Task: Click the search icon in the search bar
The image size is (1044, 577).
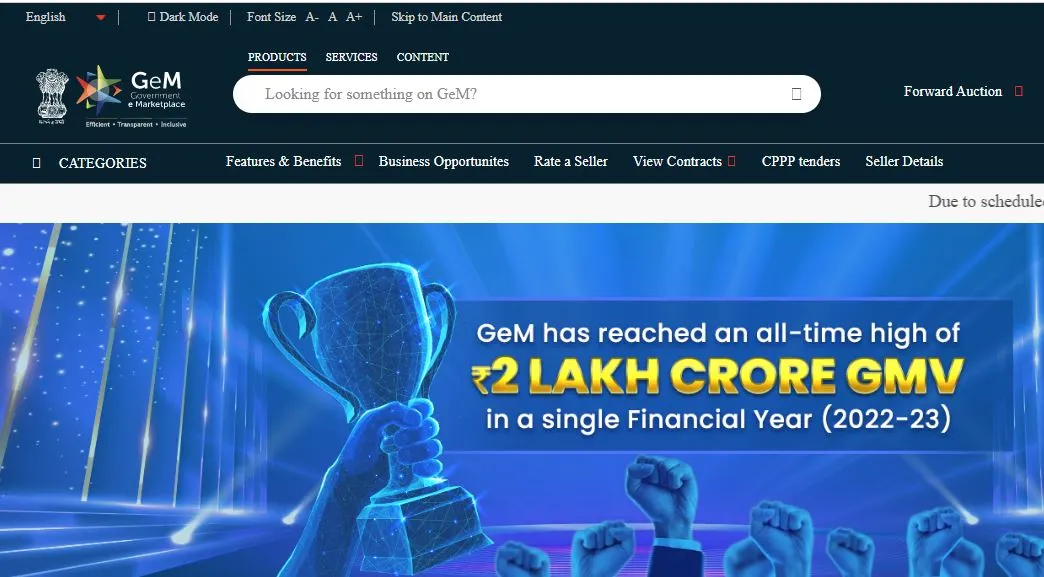Action: [796, 94]
